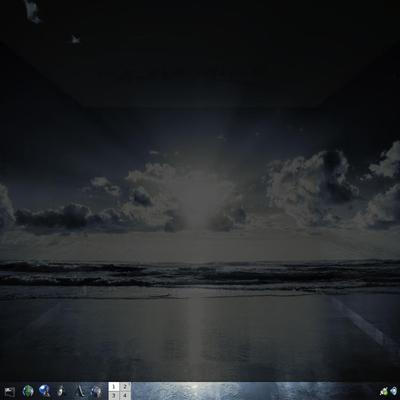Screen dimensions: 400x400
Task: Switch to workspace 4 in the pager
Action: click(x=125, y=396)
